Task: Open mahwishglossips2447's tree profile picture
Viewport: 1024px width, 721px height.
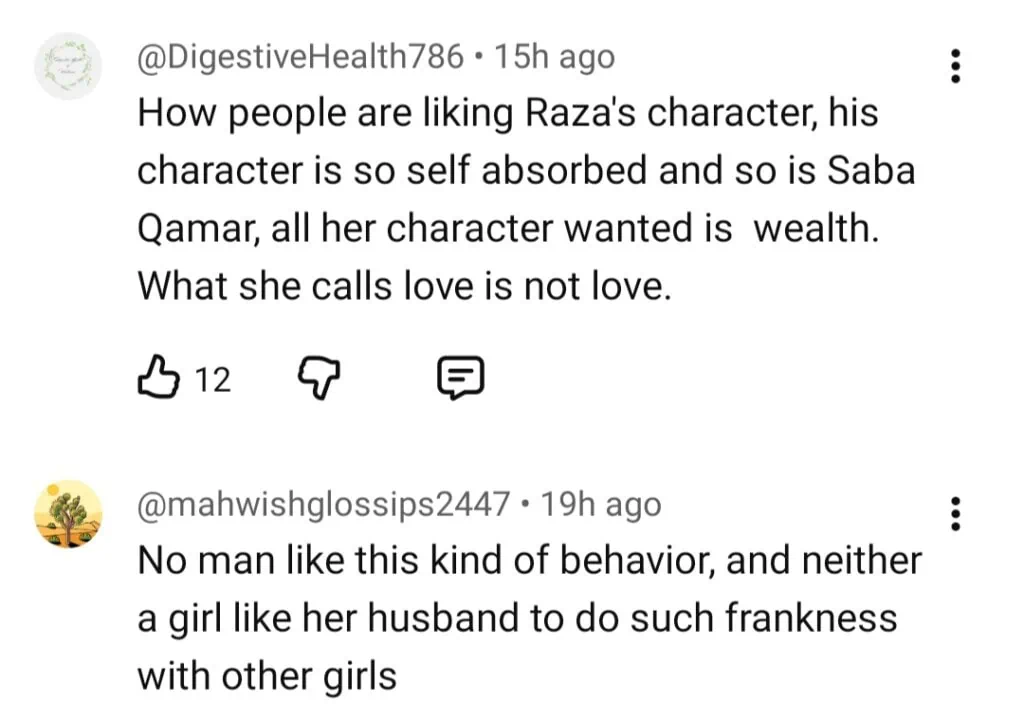Action: coord(68,513)
